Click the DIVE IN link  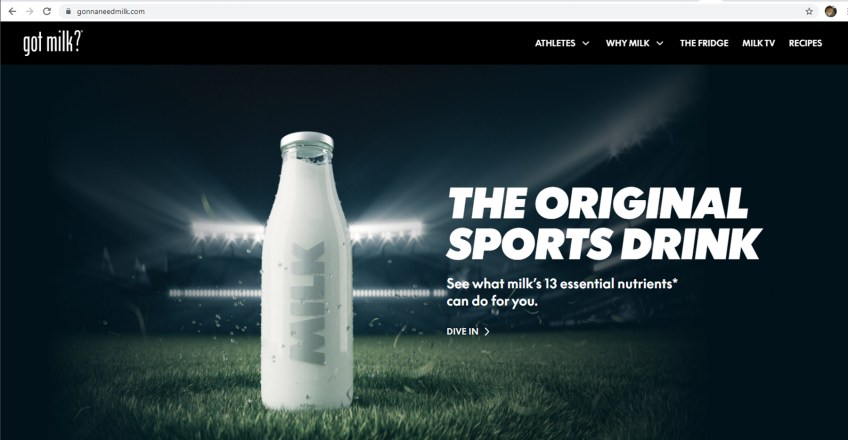click(462, 331)
